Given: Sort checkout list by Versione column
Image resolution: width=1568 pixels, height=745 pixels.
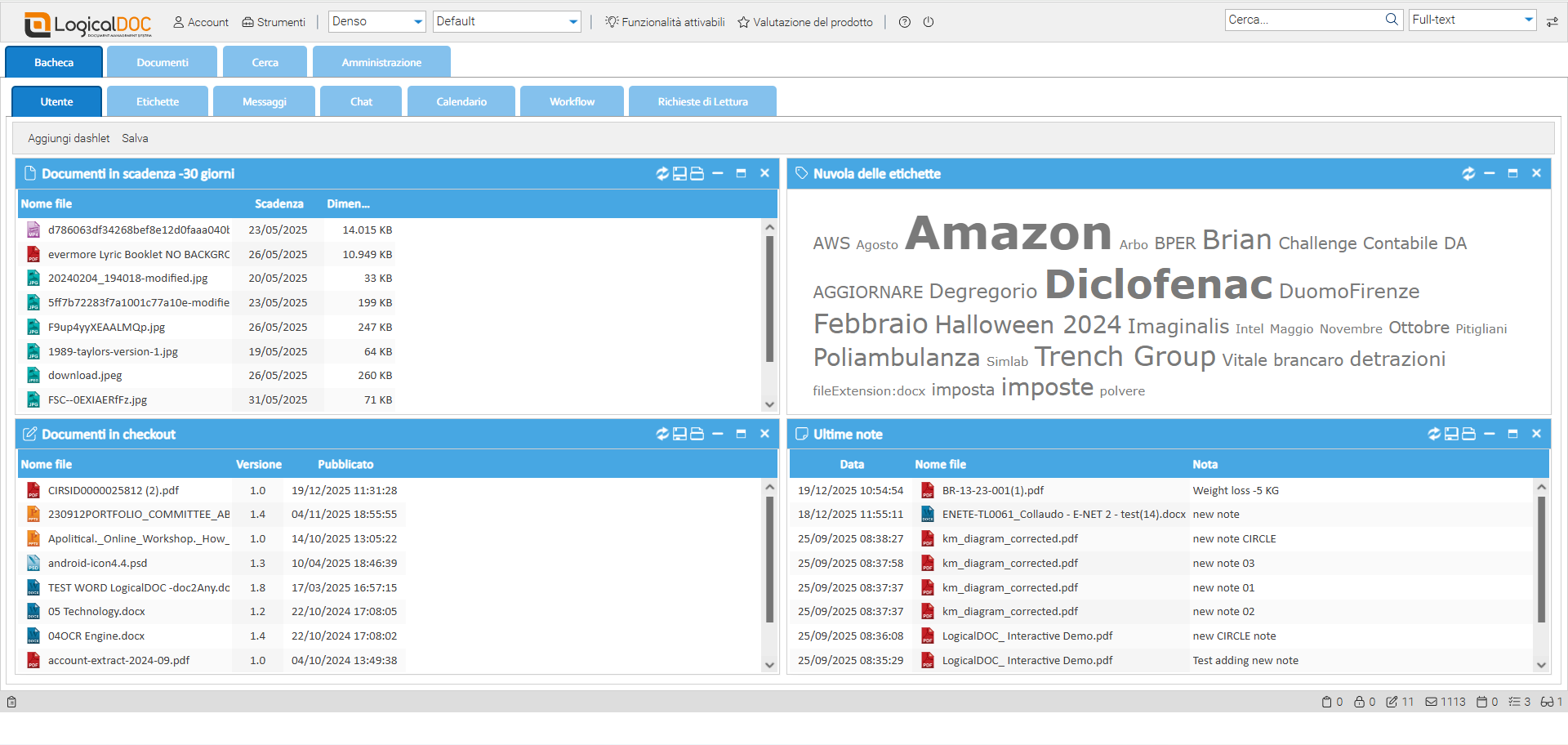Looking at the screenshot, I should (258, 464).
